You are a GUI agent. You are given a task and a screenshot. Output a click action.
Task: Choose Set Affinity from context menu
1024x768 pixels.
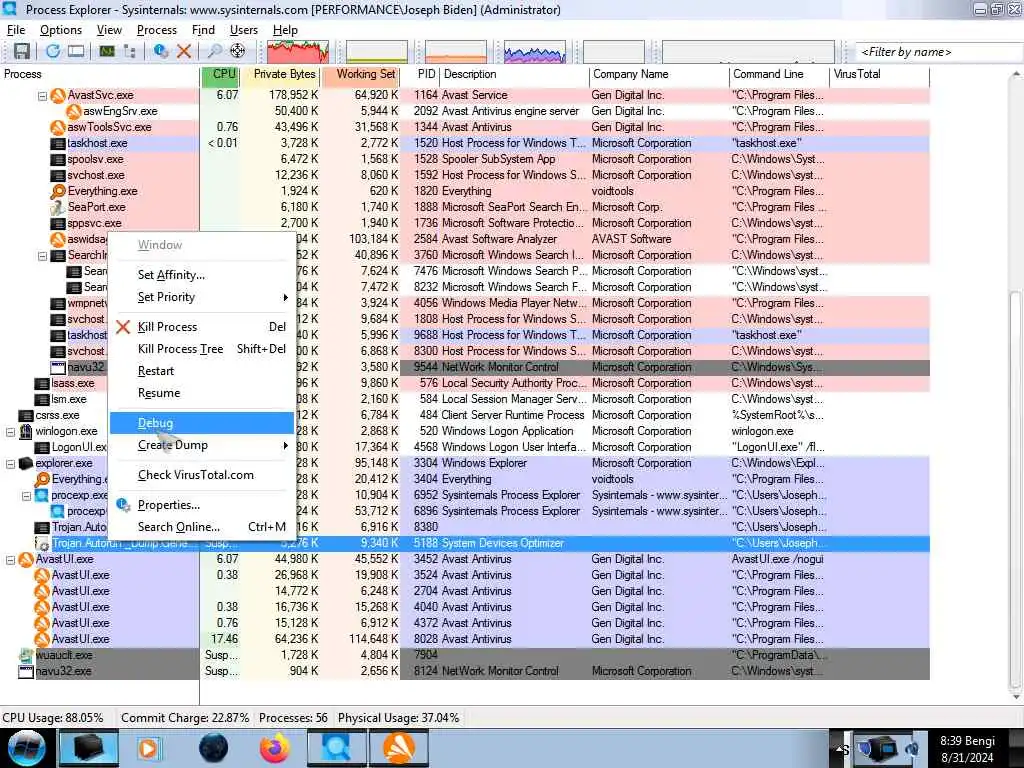[x=202, y=275]
